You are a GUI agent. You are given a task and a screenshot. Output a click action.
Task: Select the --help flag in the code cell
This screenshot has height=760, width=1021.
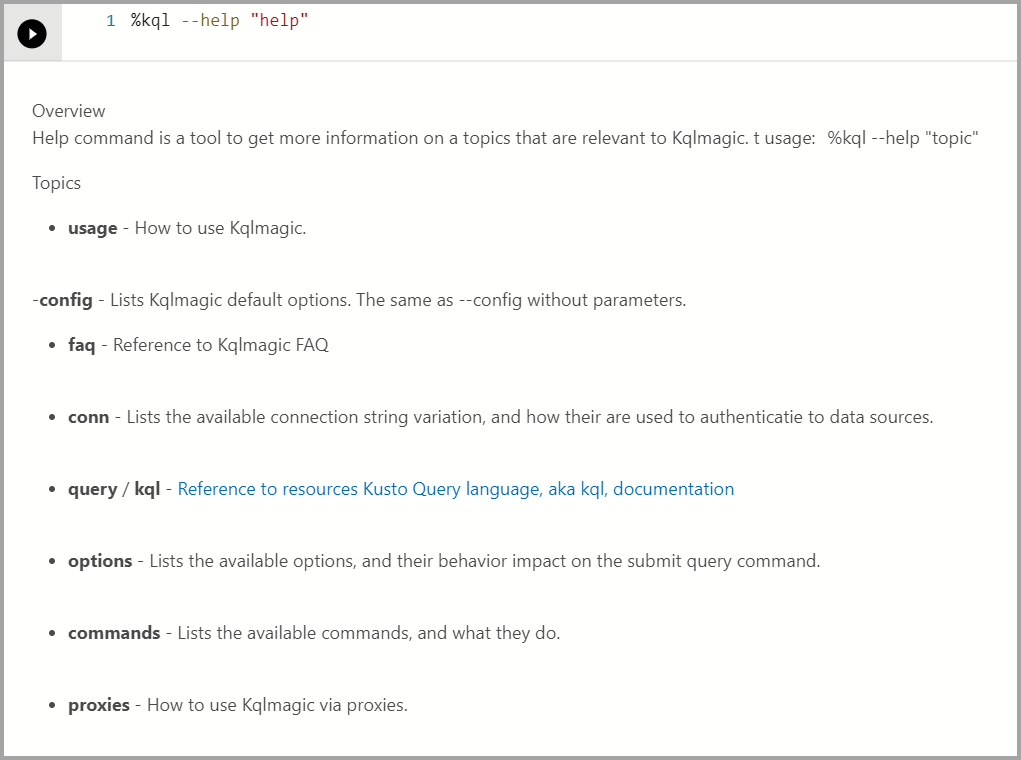(213, 20)
